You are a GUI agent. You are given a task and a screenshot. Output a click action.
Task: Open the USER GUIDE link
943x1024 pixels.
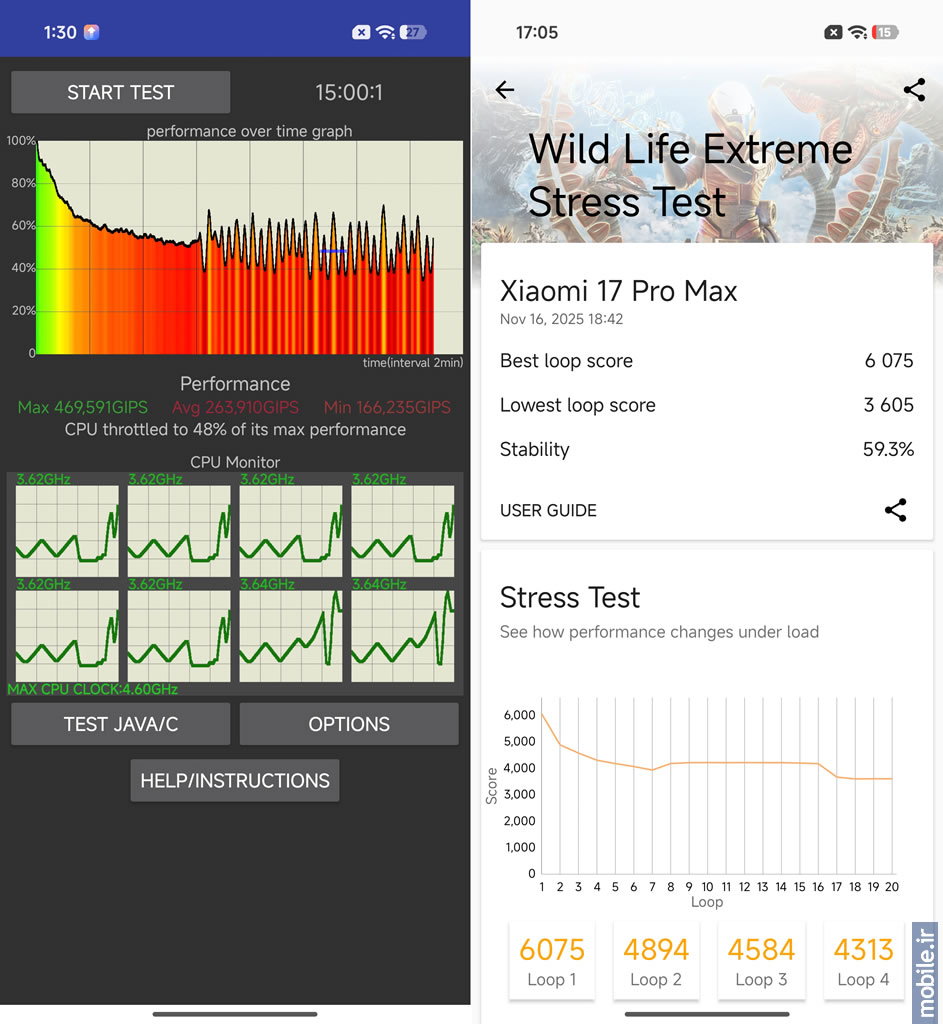548,510
